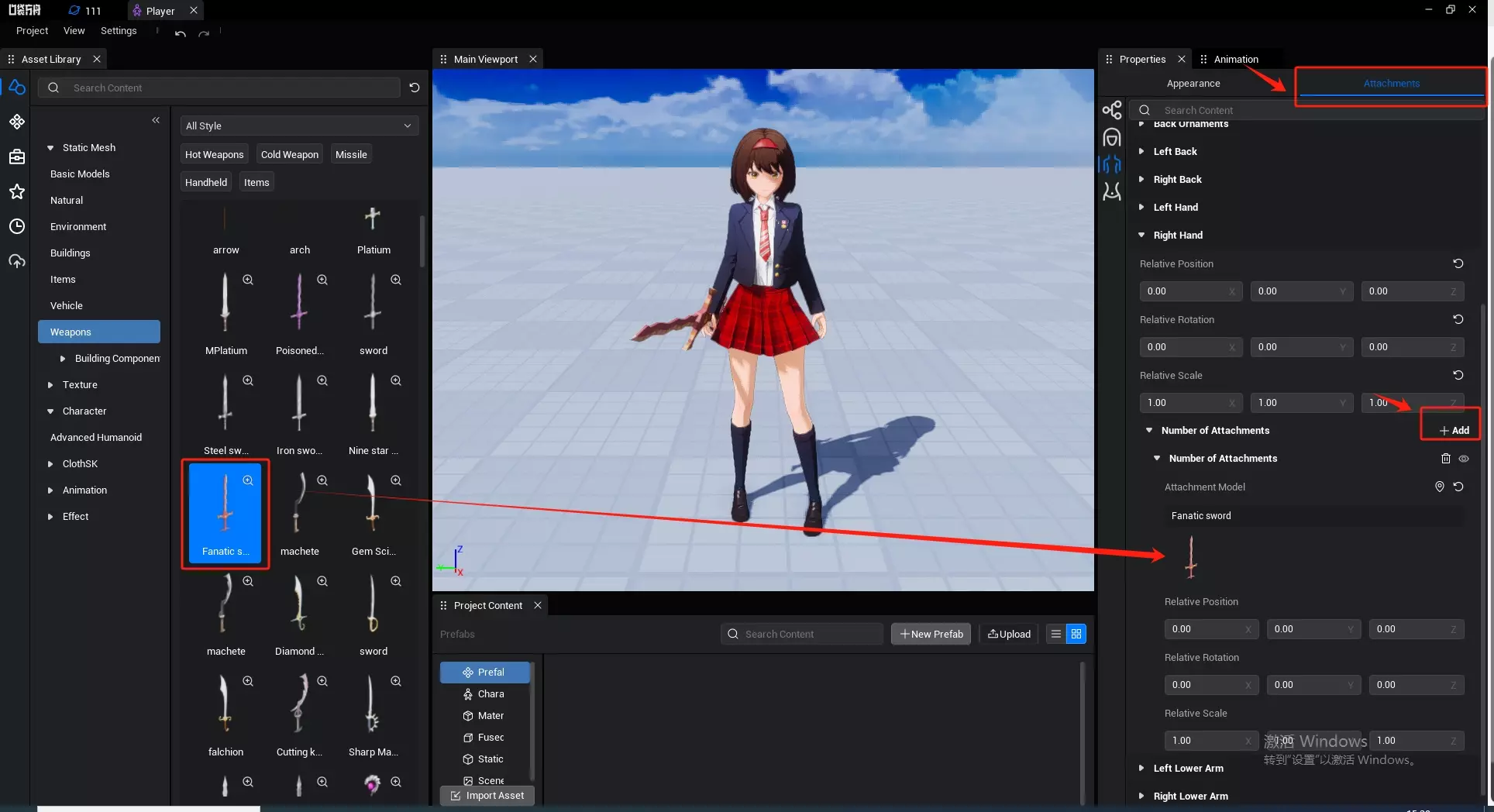Filter weapons by Missile
Screen dimensions: 1494x812
pos(351,154)
